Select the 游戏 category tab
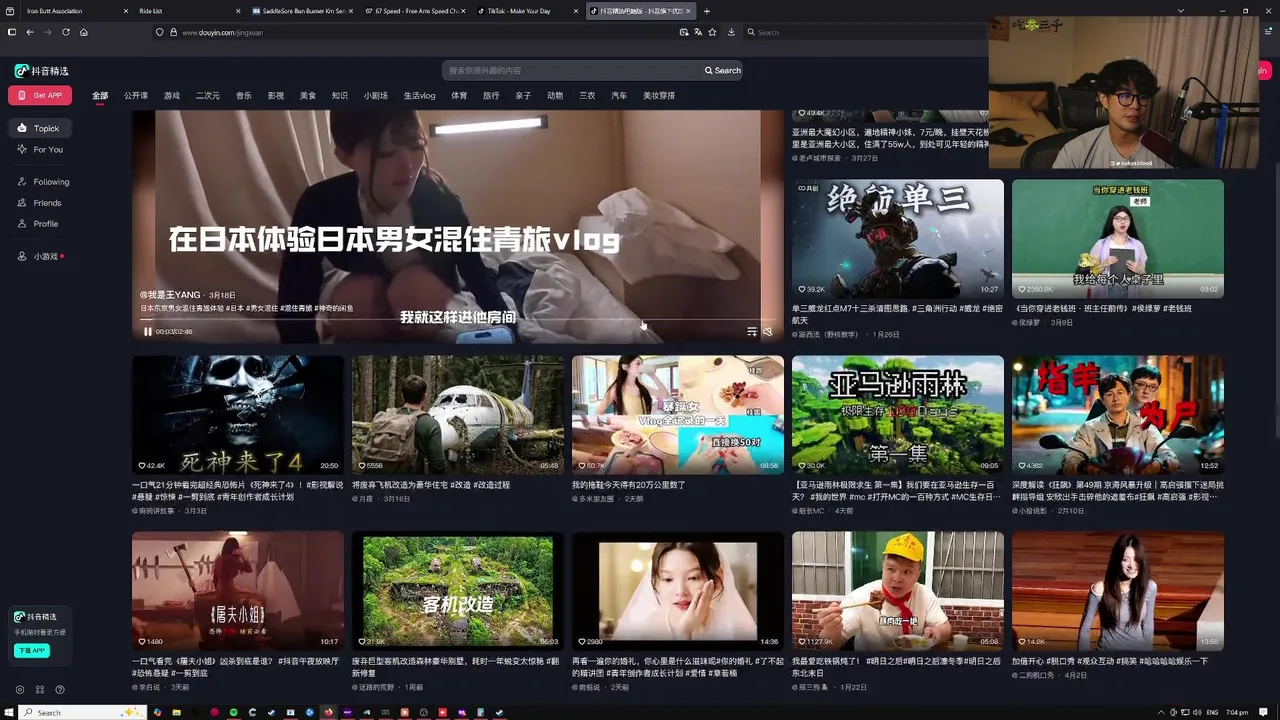This screenshot has width=1280, height=720. coord(172,96)
